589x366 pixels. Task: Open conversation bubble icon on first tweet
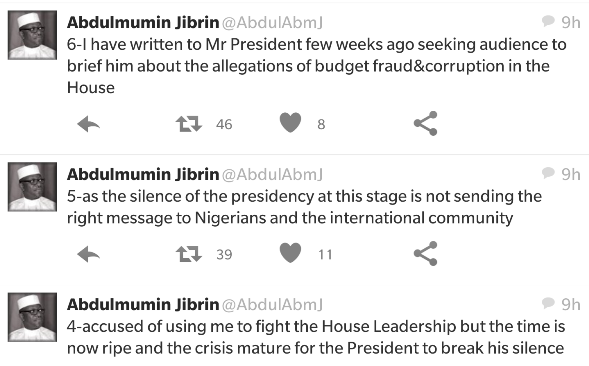(548, 21)
